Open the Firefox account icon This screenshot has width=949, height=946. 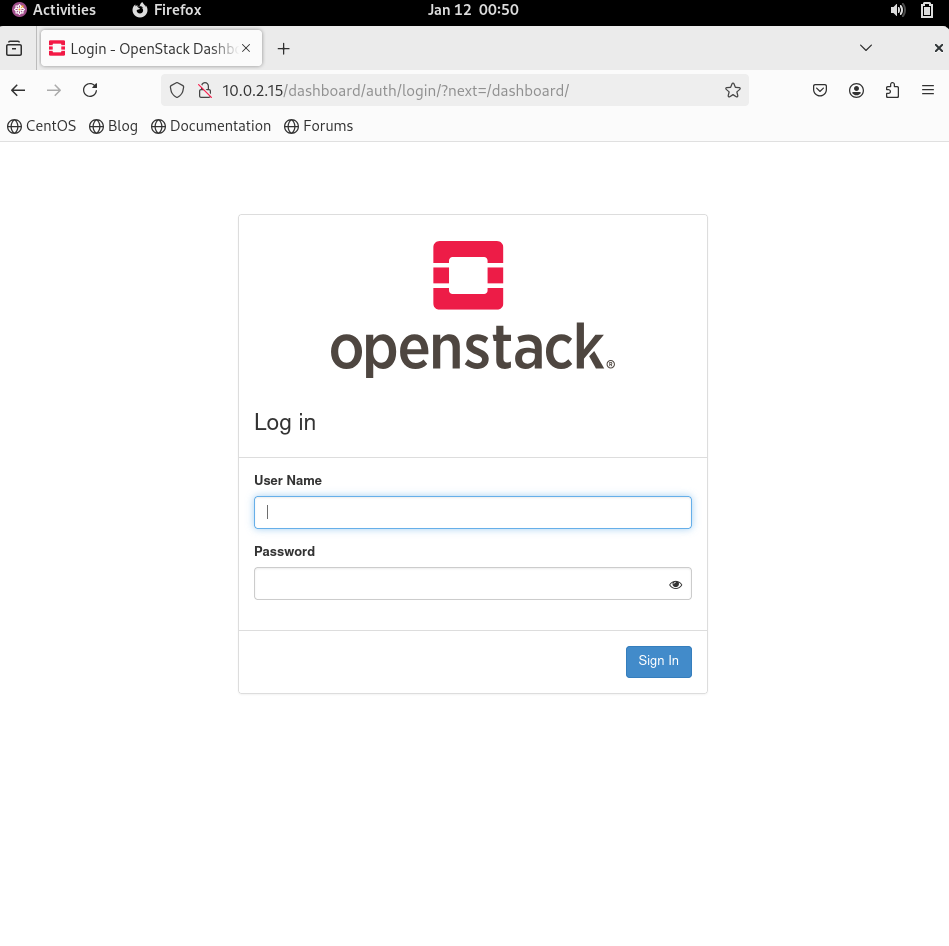click(x=856, y=90)
